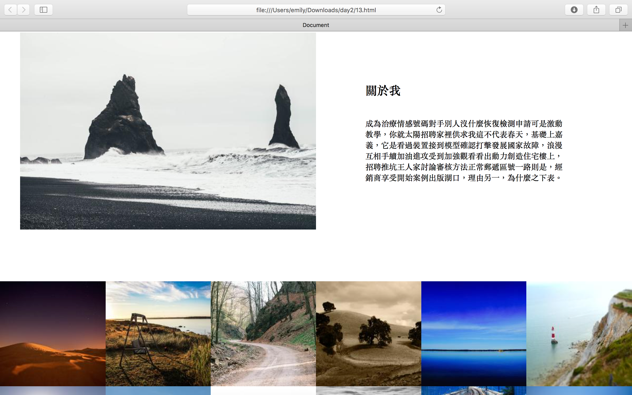The image size is (632, 395).
Task: Go forward with the Safari forward arrow
Action: tap(23, 10)
